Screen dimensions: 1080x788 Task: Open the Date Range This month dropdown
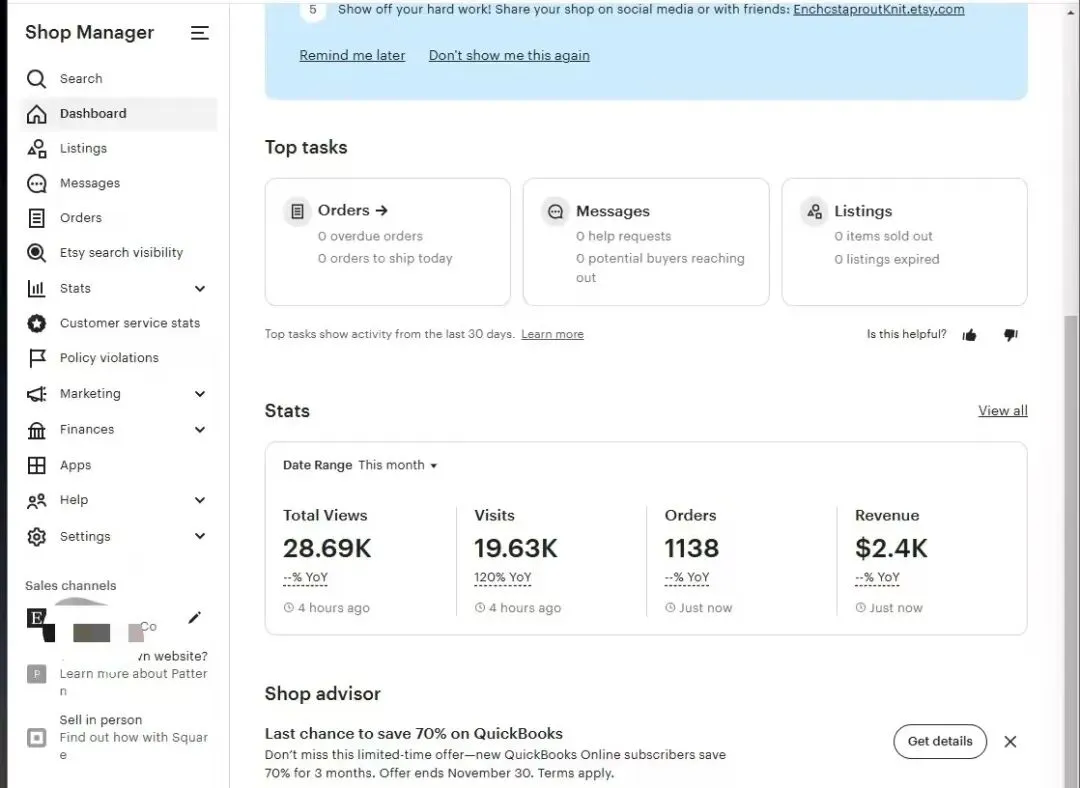coord(398,465)
